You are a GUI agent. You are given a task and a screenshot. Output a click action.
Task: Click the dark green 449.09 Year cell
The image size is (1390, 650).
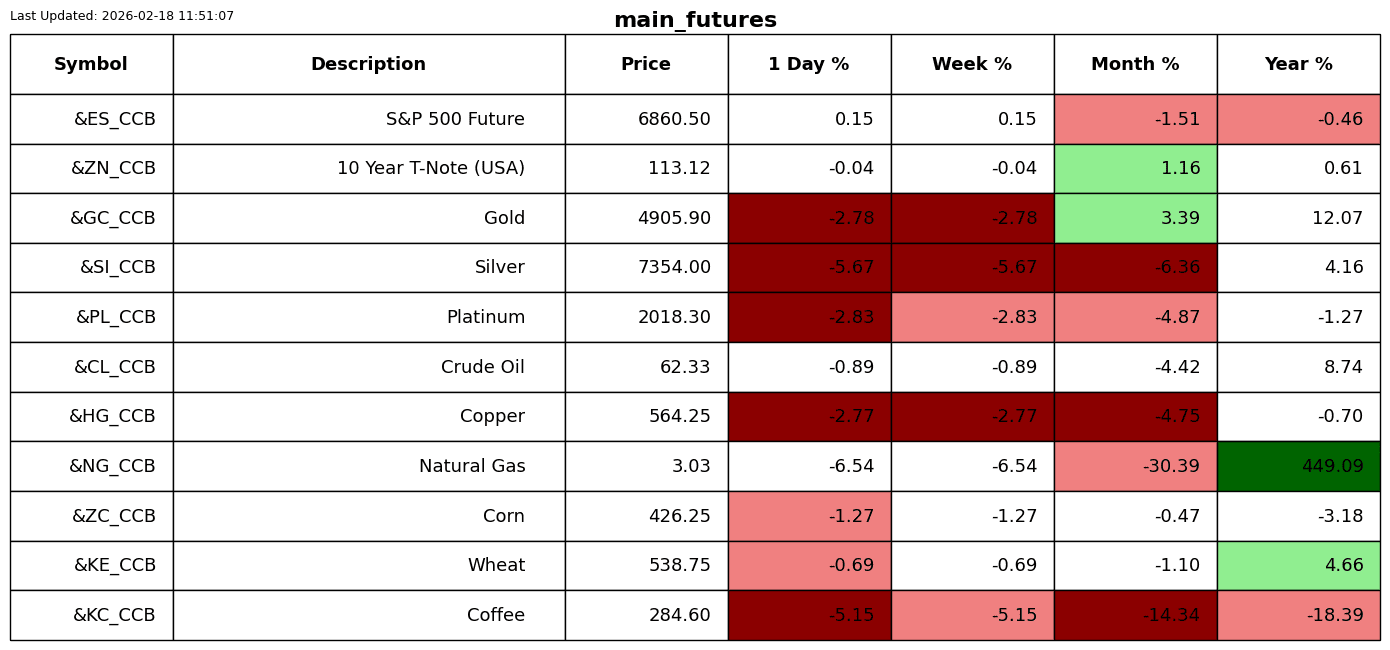pos(1298,466)
